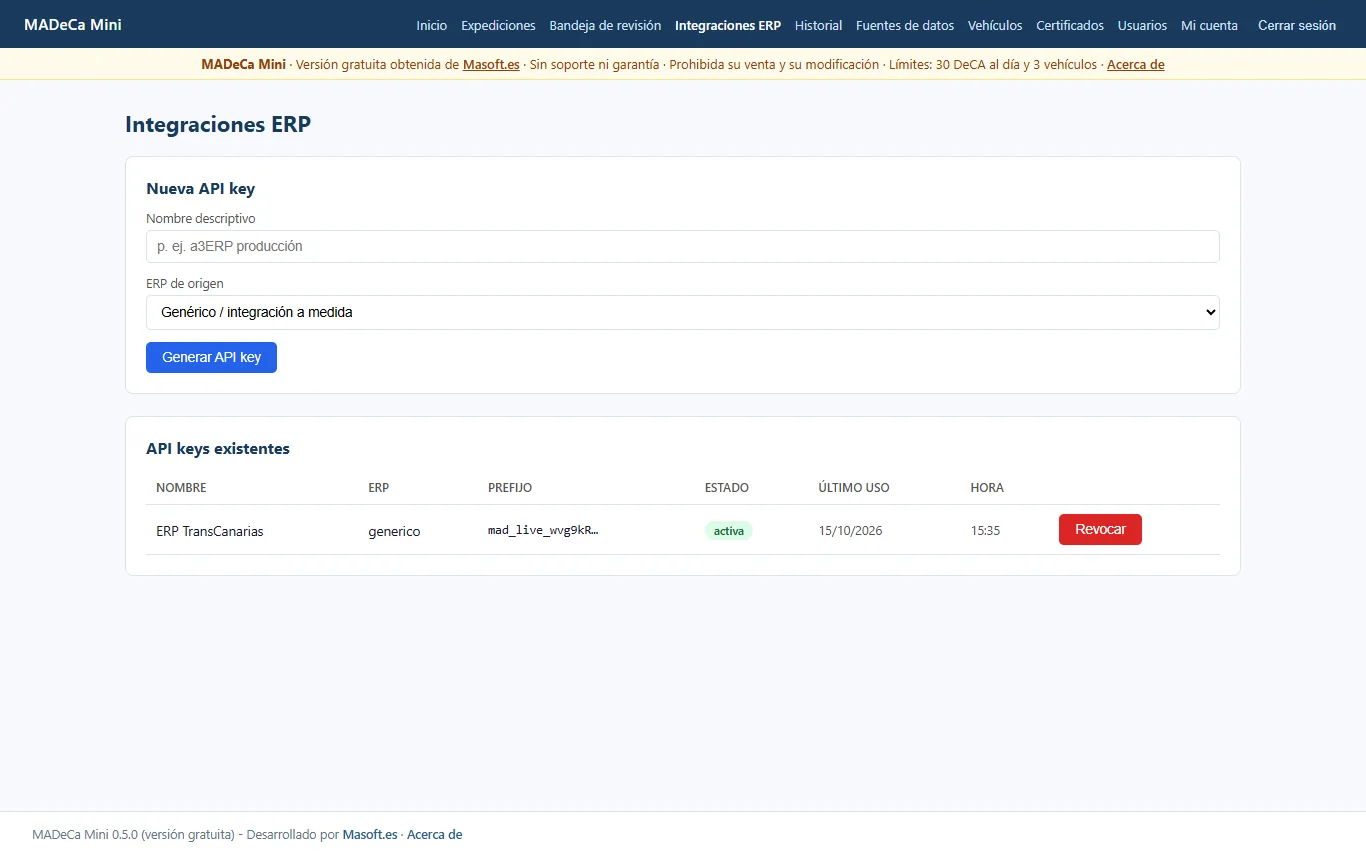Click the ESTADO column header
Viewport: 1366px width, 860px height.
[727, 488]
